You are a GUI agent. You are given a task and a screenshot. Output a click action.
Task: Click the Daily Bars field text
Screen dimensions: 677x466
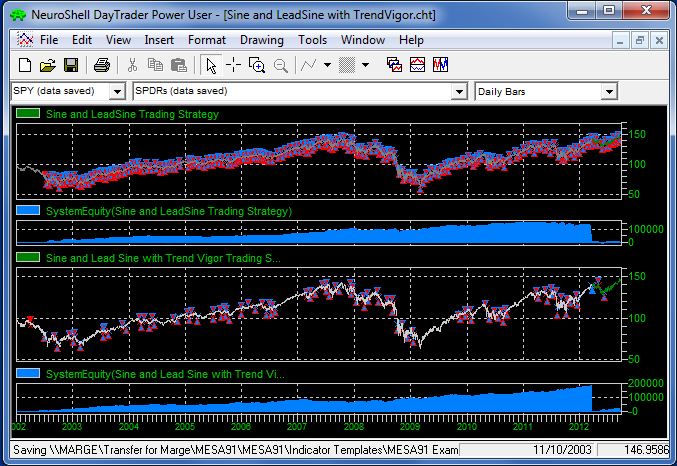click(x=501, y=92)
